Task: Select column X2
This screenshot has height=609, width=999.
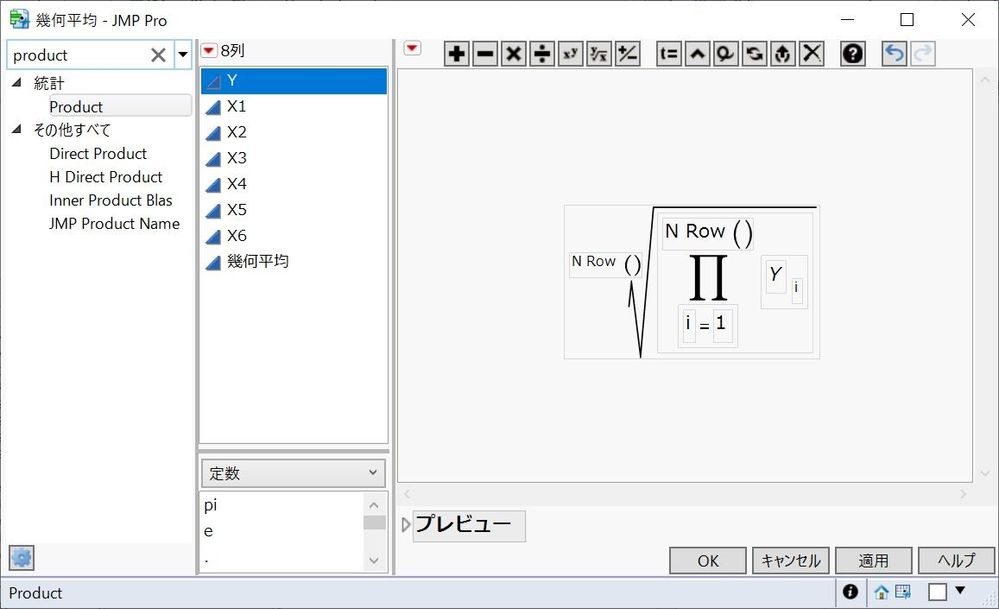Action: 294,133
